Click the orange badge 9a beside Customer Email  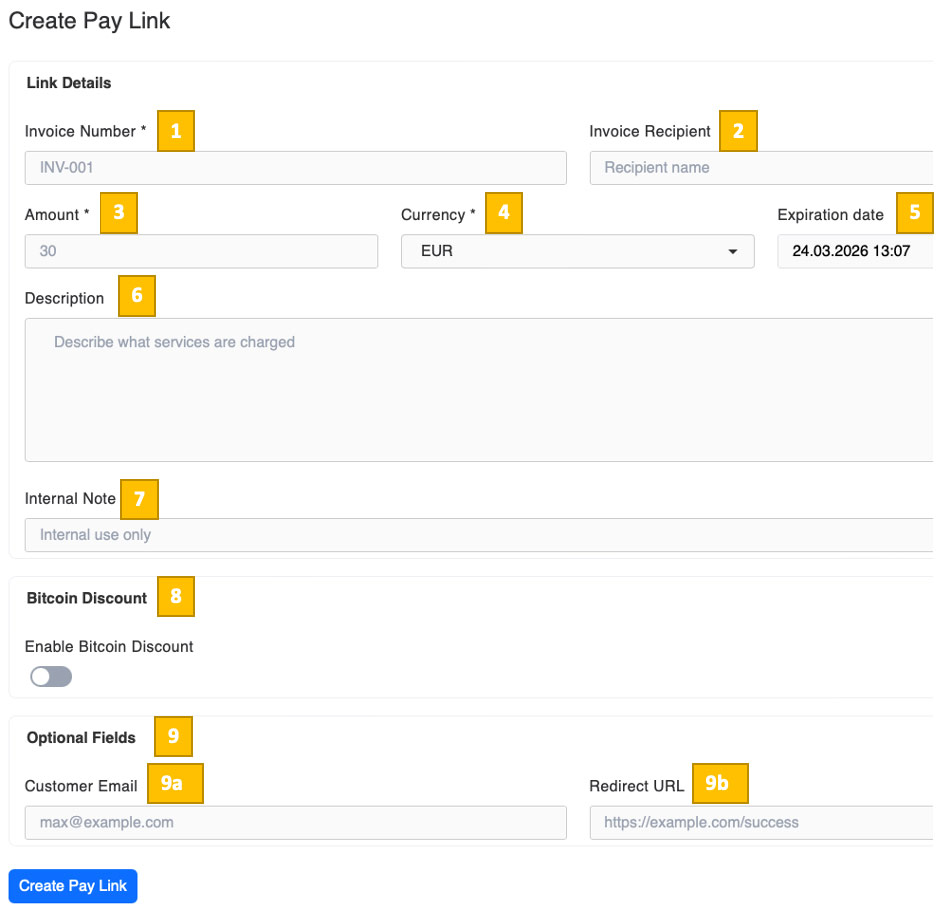(x=175, y=784)
